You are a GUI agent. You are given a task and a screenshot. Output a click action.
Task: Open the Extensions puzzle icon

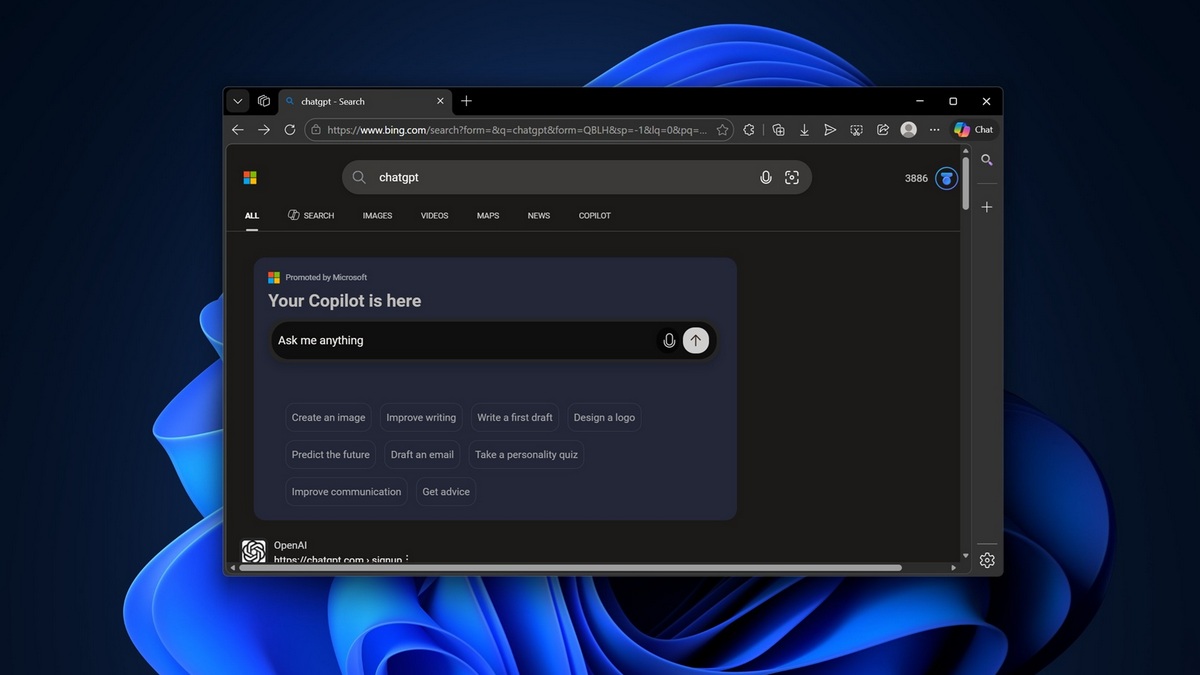click(x=749, y=130)
